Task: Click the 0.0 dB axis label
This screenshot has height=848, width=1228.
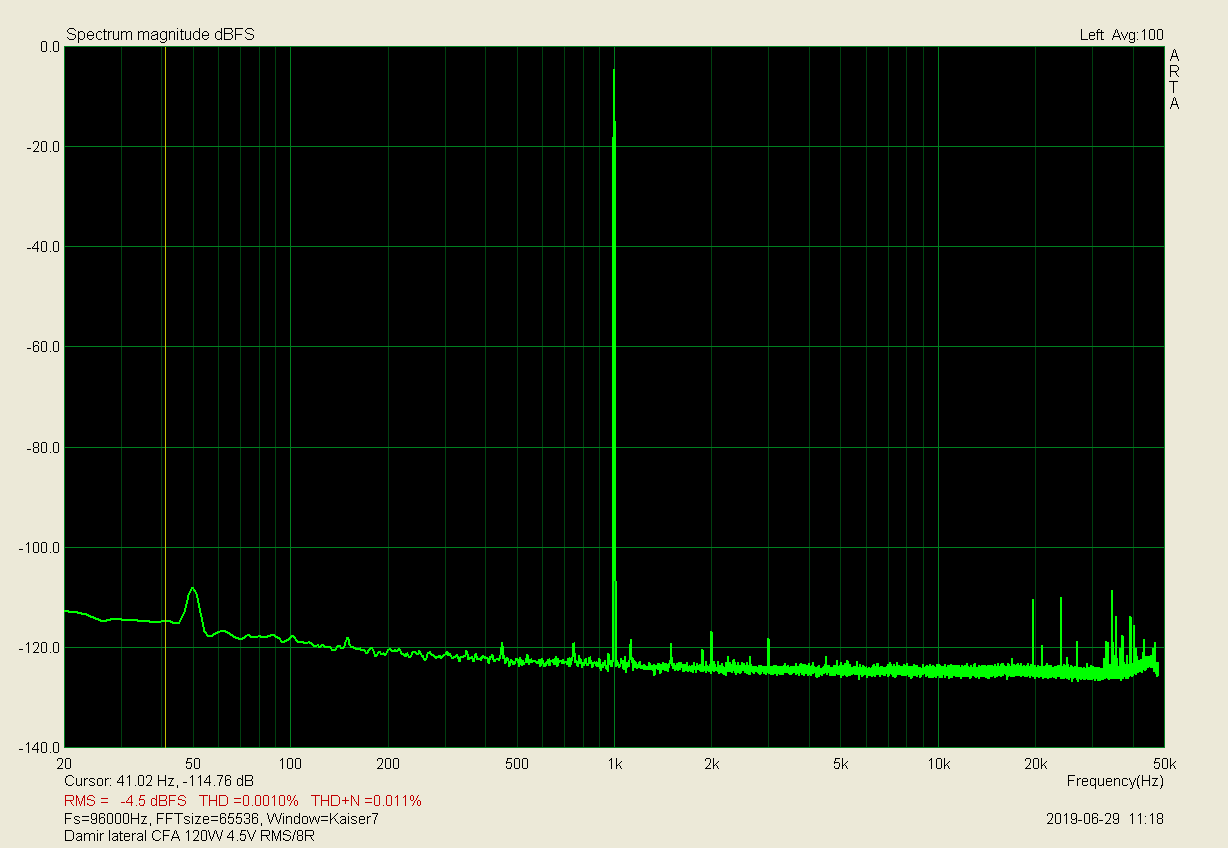Action: pyautogui.click(x=49, y=47)
